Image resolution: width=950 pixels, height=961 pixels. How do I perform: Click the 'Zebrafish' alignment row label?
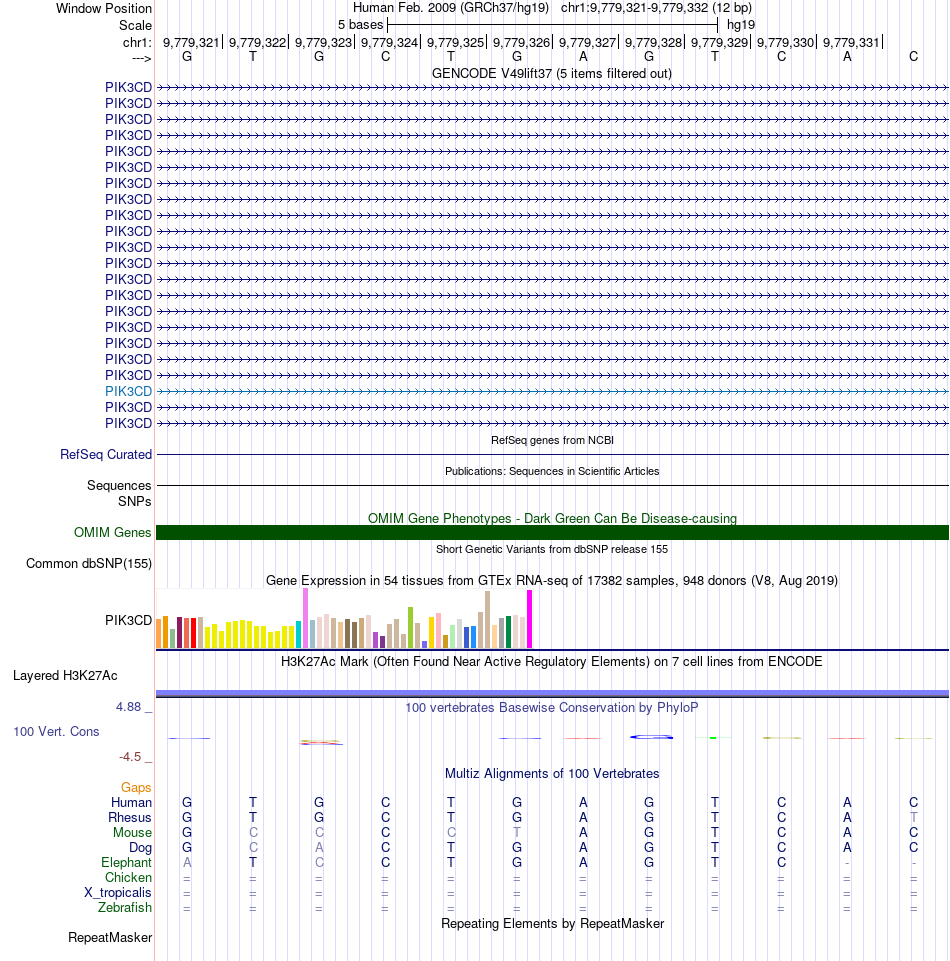coord(125,908)
